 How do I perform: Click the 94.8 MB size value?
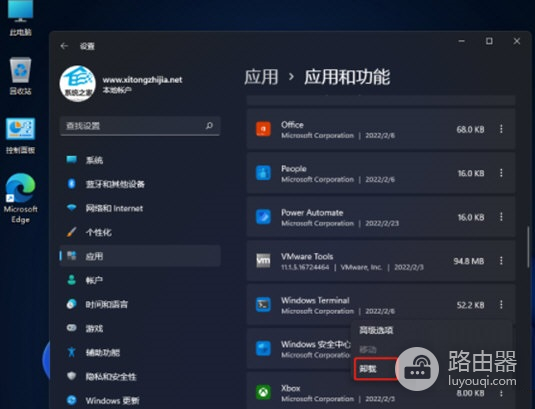[x=469, y=261]
